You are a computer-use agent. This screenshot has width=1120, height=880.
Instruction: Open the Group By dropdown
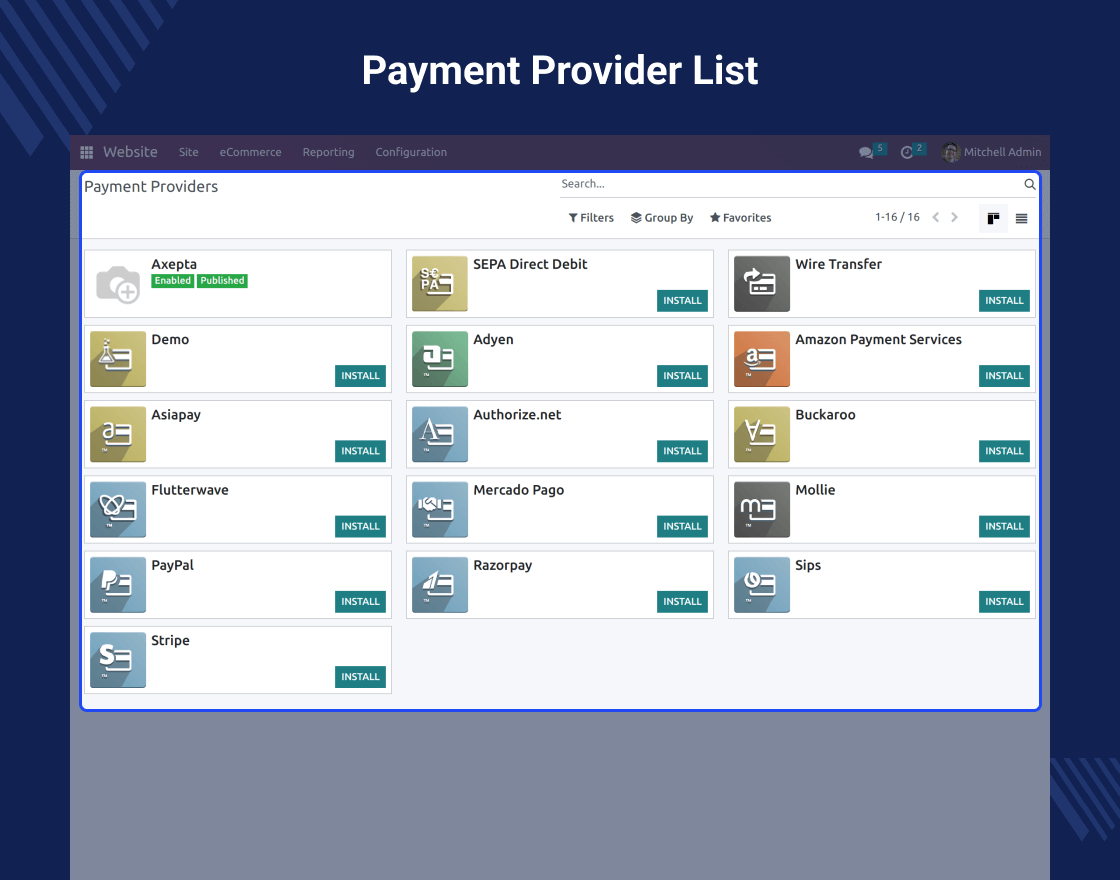(661, 218)
